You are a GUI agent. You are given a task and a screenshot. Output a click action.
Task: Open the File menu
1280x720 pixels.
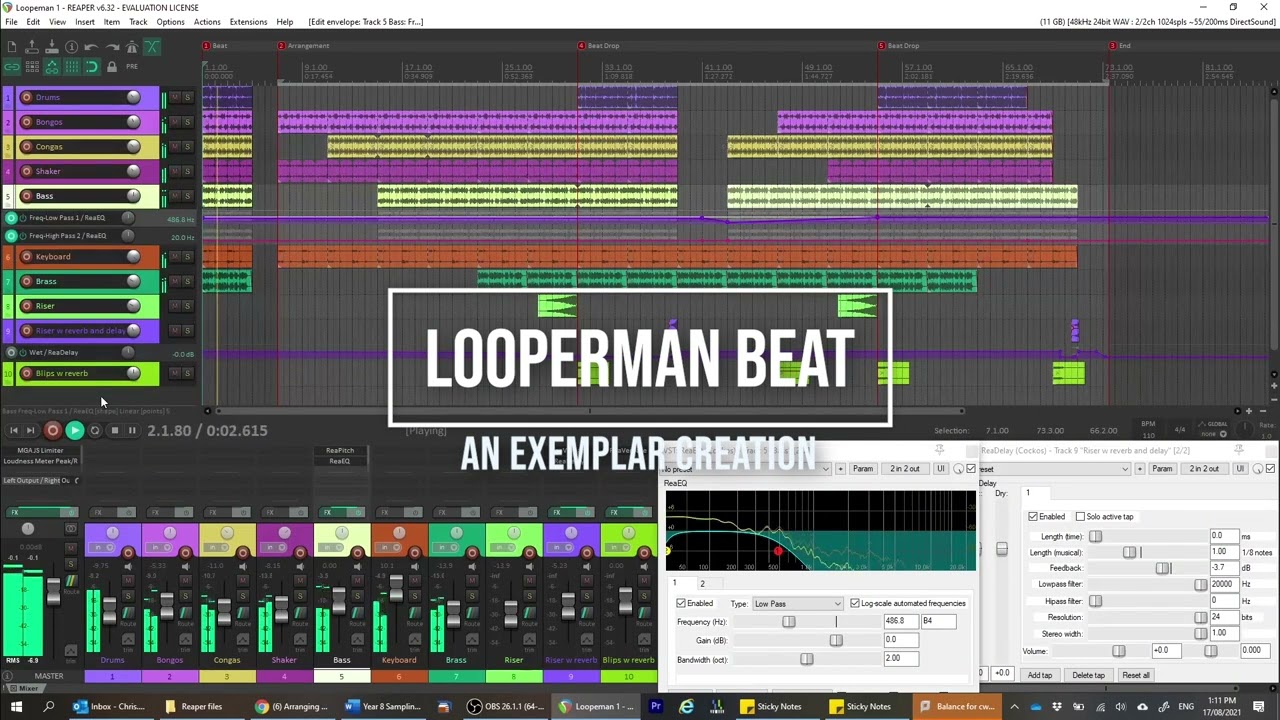(11, 22)
